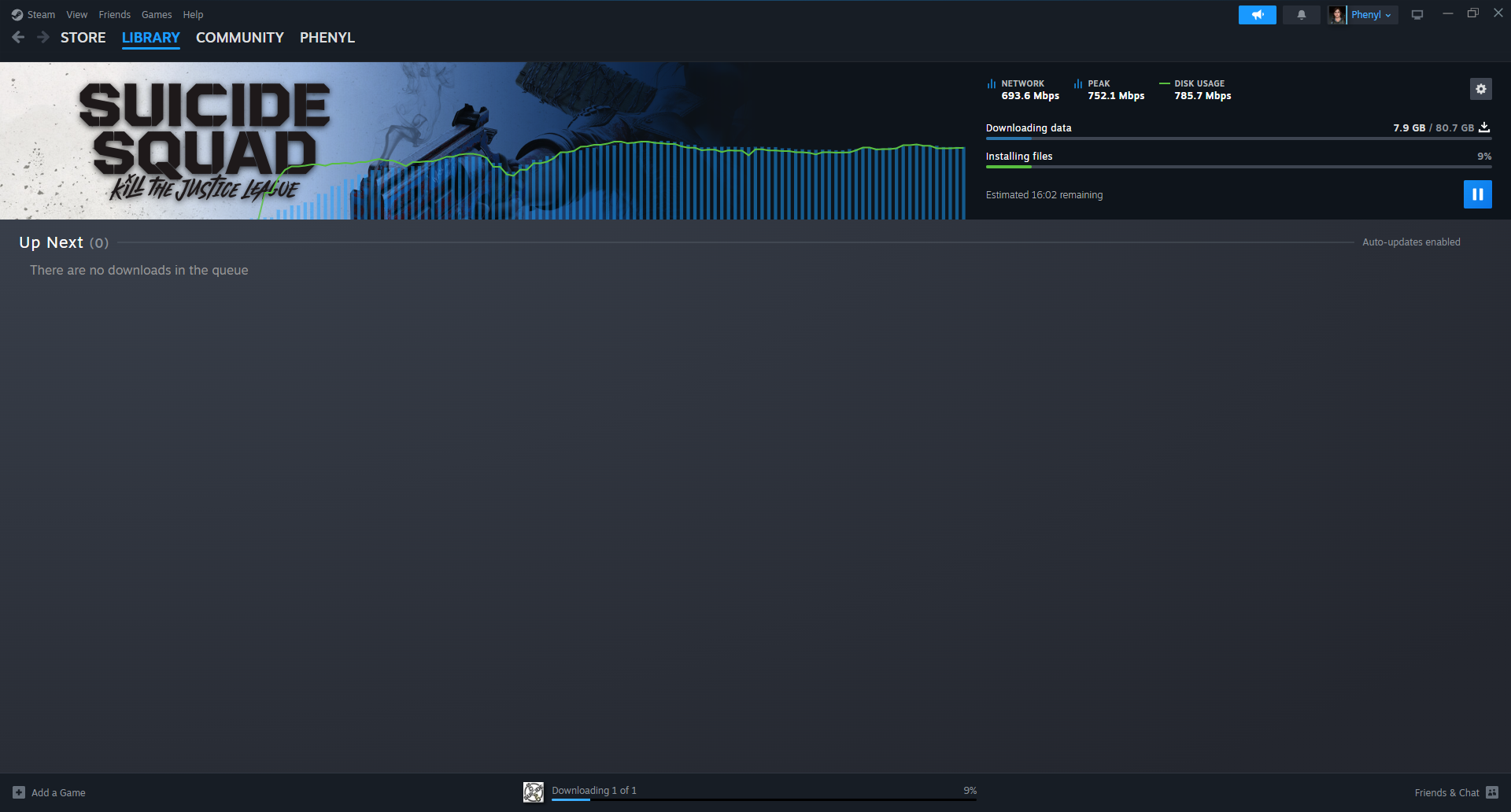Click the NETWORK 693.6 Mbps stat
This screenshot has height=812, width=1511.
tap(1023, 90)
